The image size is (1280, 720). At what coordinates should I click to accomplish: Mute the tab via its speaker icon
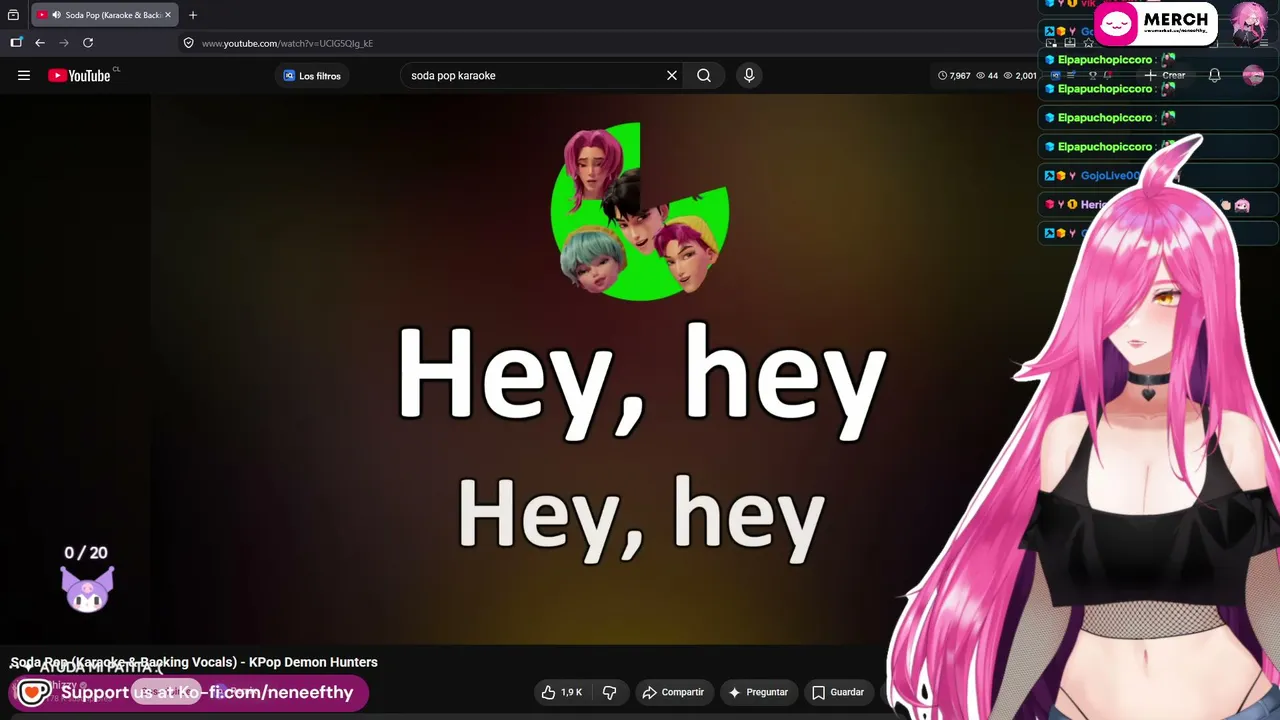56,15
